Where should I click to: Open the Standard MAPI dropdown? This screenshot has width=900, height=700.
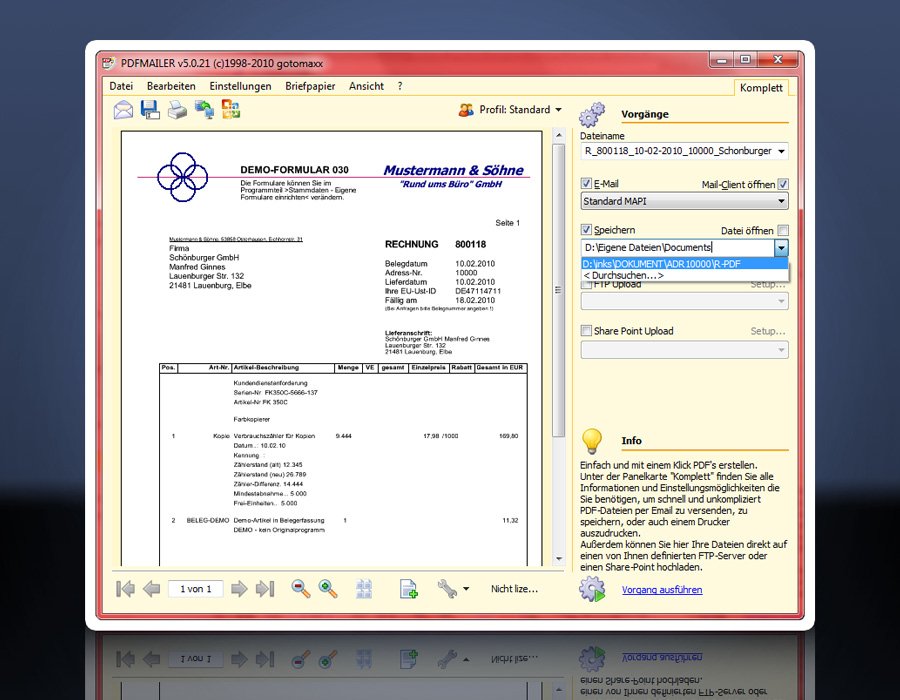[x=684, y=201]
